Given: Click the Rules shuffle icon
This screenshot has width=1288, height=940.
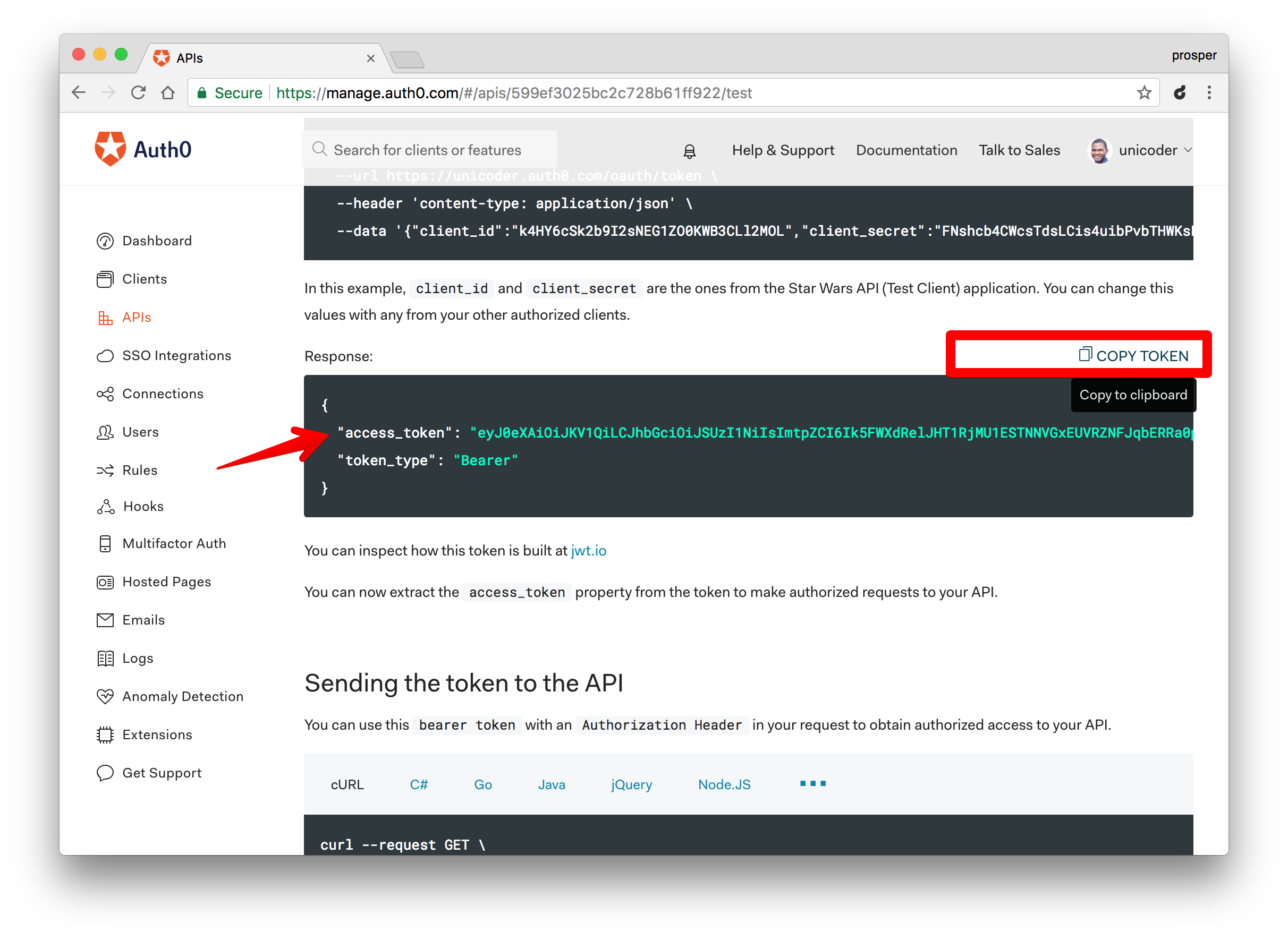Looking at the screenshot, I should pyautogui.click(x=105, y=470).
